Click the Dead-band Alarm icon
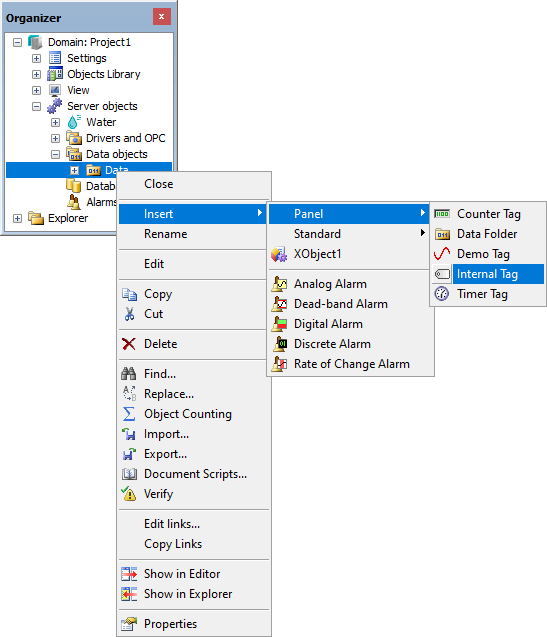Image resolution: width=547 pixels, height=637 pixels. 279,304
